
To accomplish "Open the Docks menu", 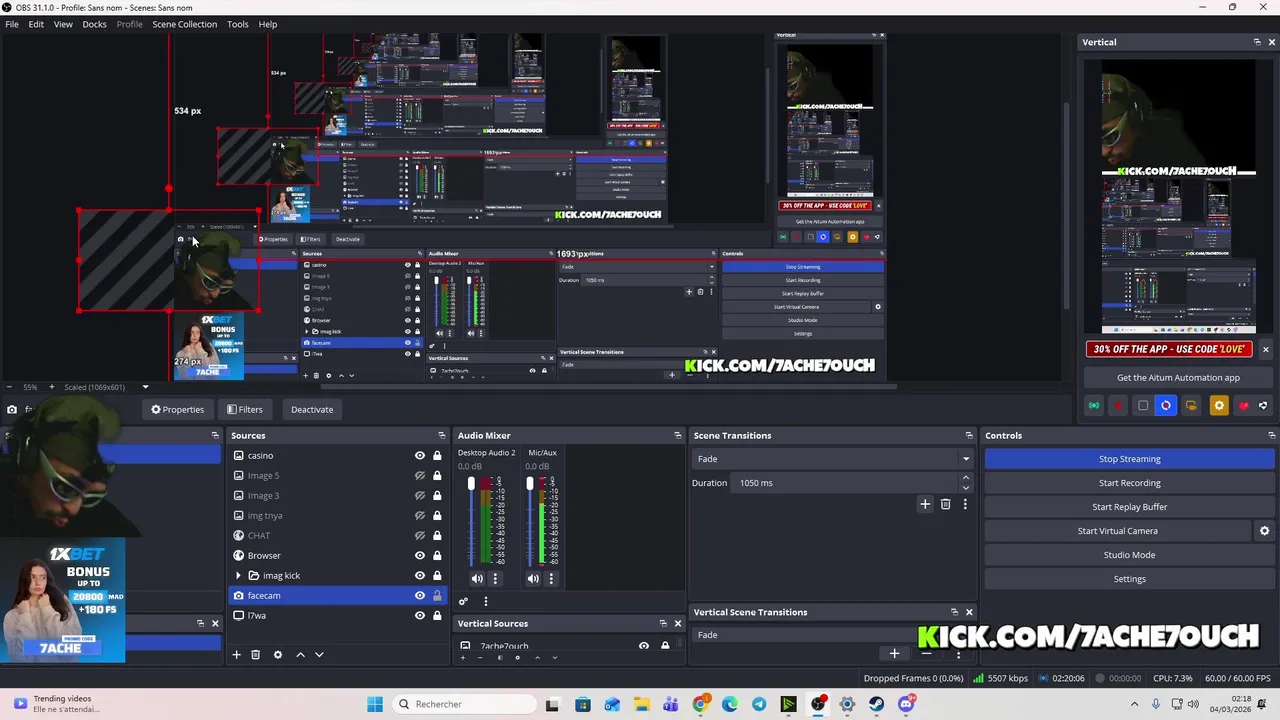I will click(x=94, y=24).
